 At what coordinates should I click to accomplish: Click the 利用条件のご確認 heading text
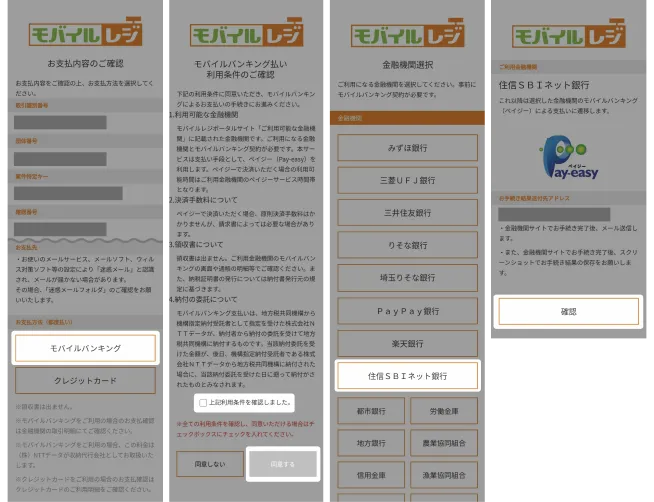[241, 75]
